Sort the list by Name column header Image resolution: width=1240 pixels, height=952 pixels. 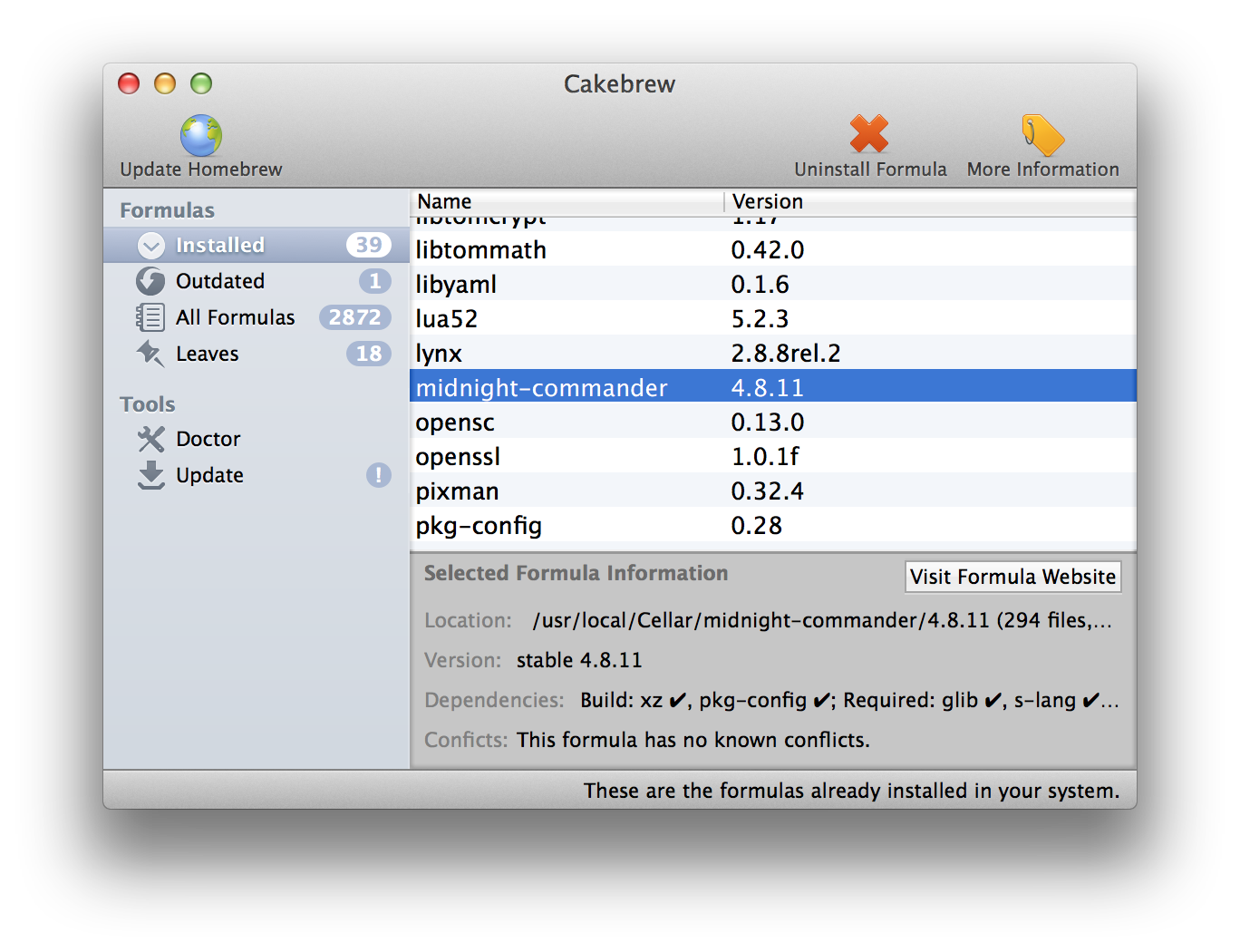click(567, 201)
